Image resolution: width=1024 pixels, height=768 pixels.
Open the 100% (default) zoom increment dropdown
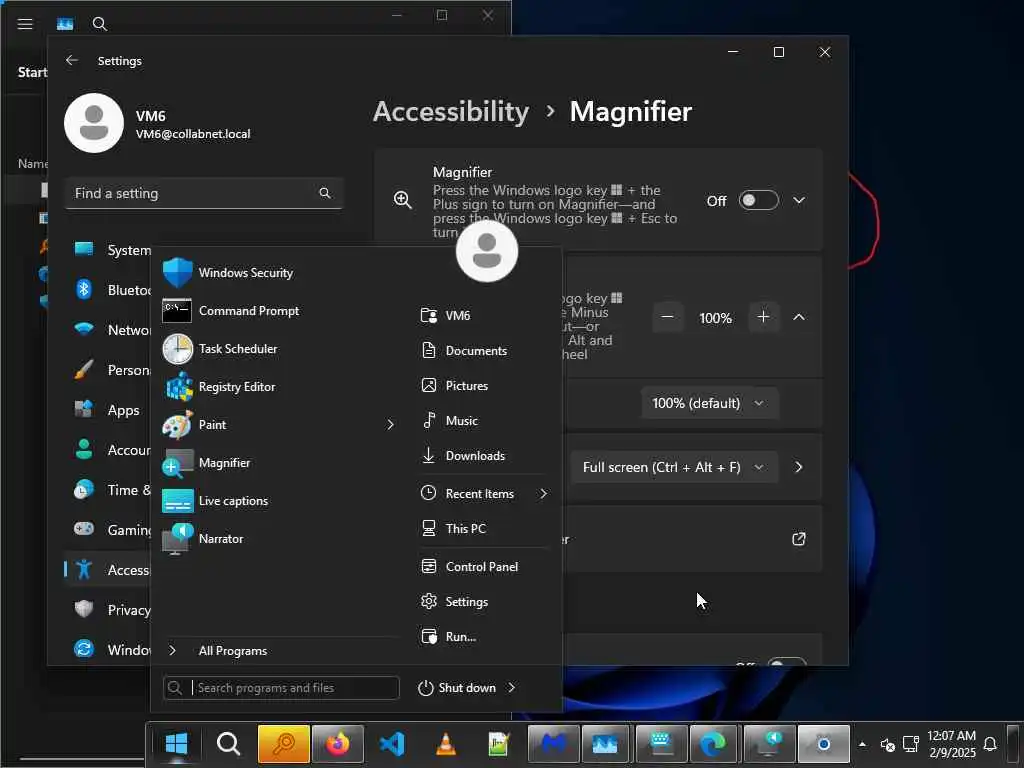pos(709,403)
